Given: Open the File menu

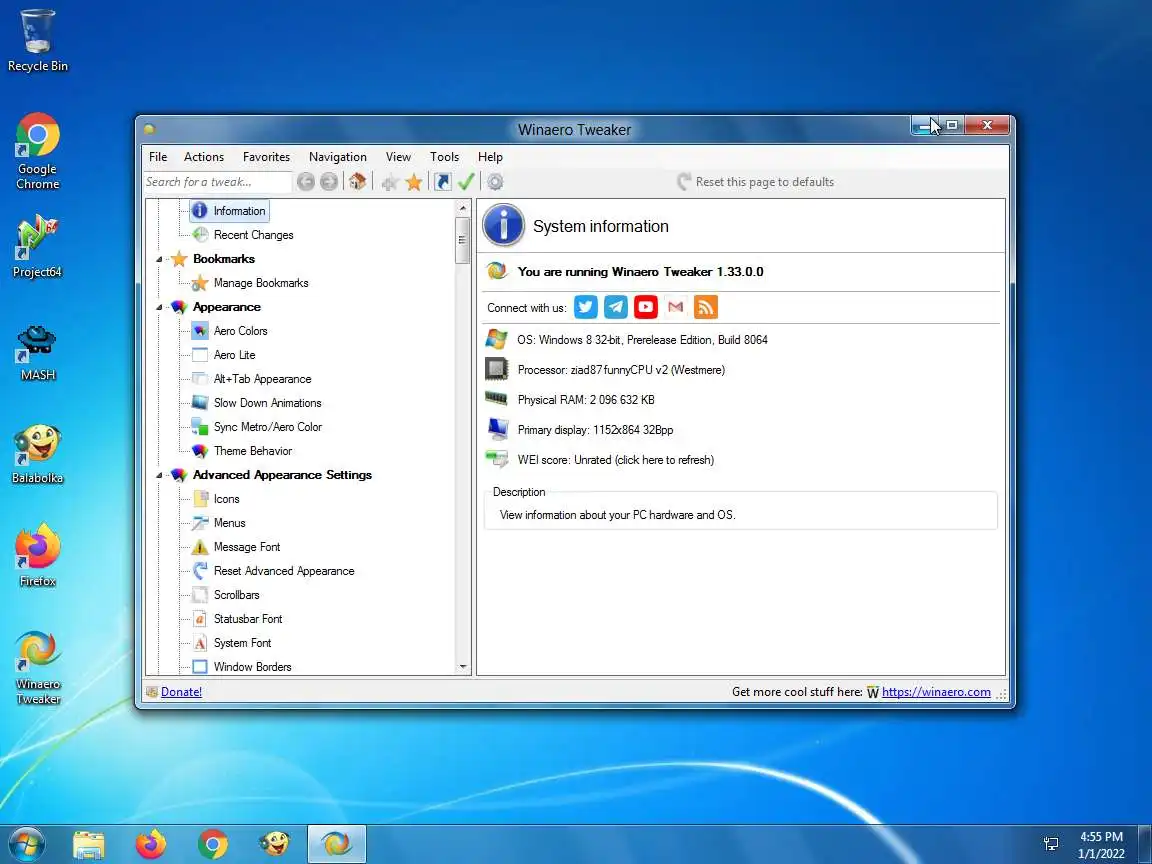Looking at the screenshot, I should [x=158, y=156].
